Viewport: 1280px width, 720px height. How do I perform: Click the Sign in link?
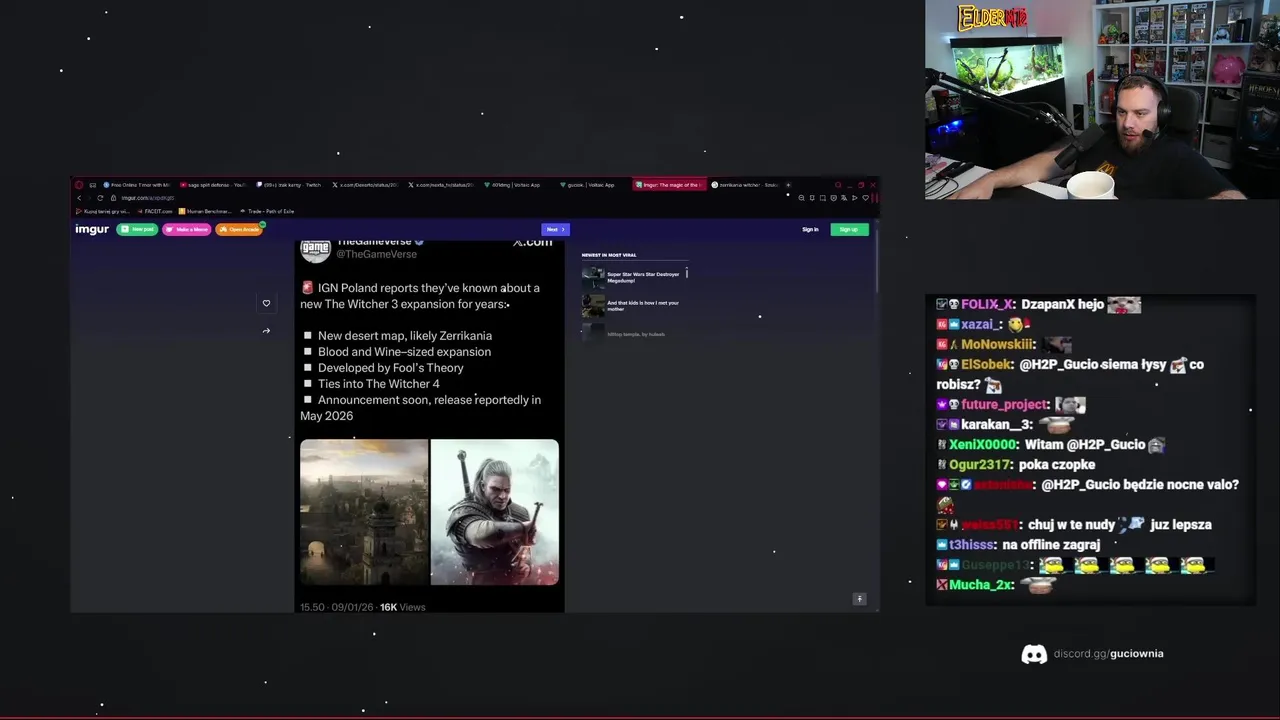pos(810,229)
